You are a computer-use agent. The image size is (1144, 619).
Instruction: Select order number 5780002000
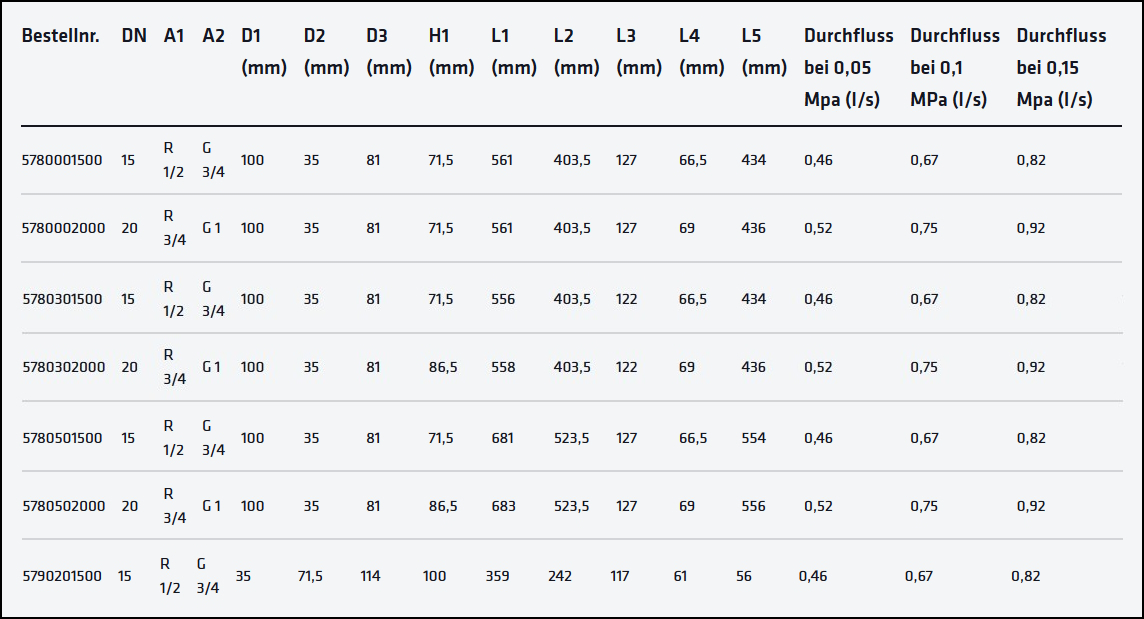63,228
